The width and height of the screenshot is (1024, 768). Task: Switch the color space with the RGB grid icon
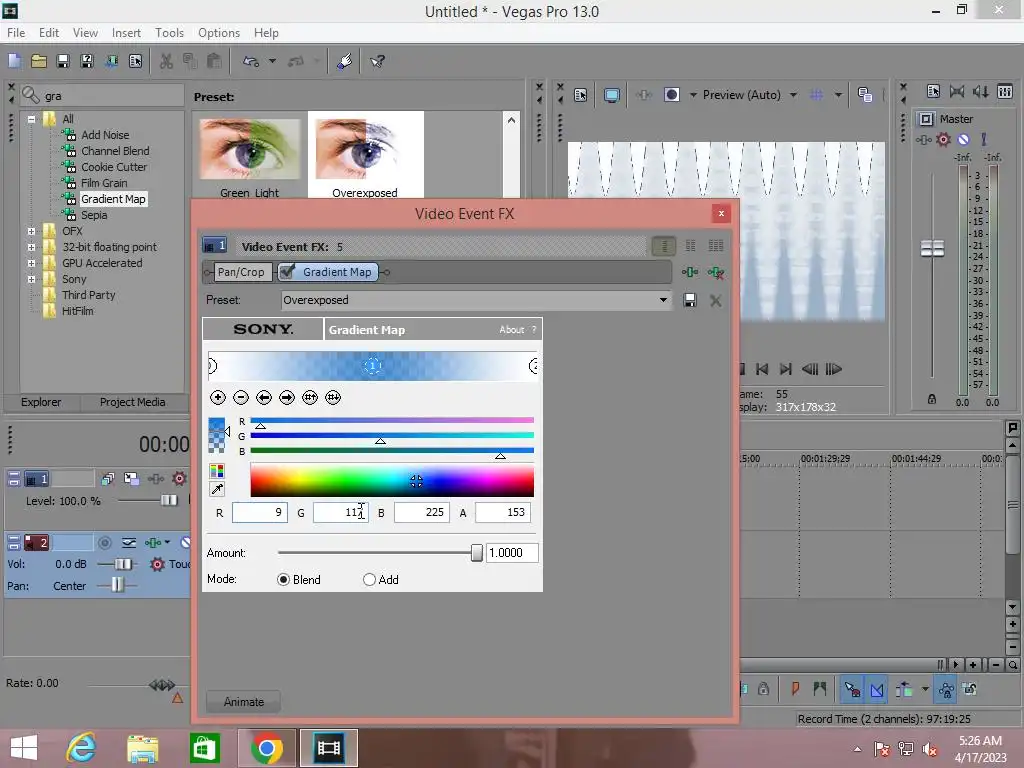[217, 471]
